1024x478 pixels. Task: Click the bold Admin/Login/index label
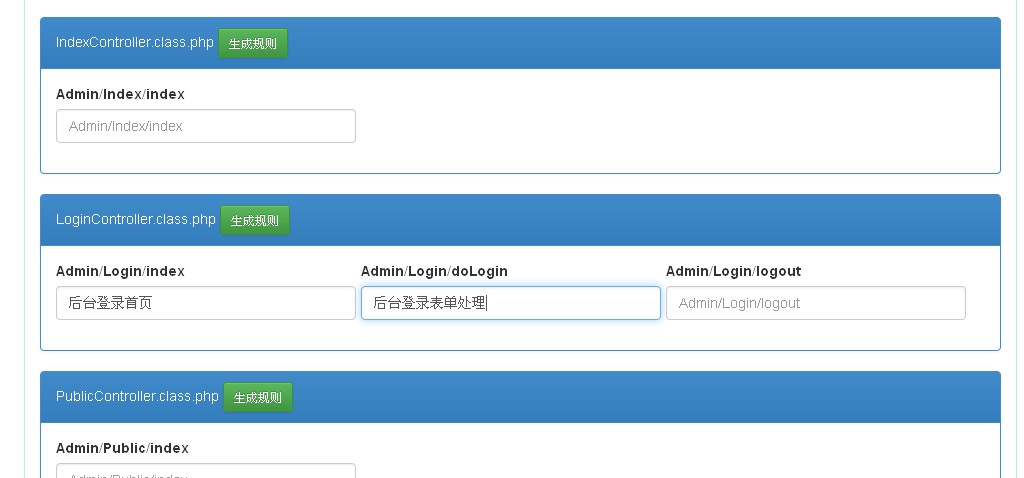click(120, 271)
